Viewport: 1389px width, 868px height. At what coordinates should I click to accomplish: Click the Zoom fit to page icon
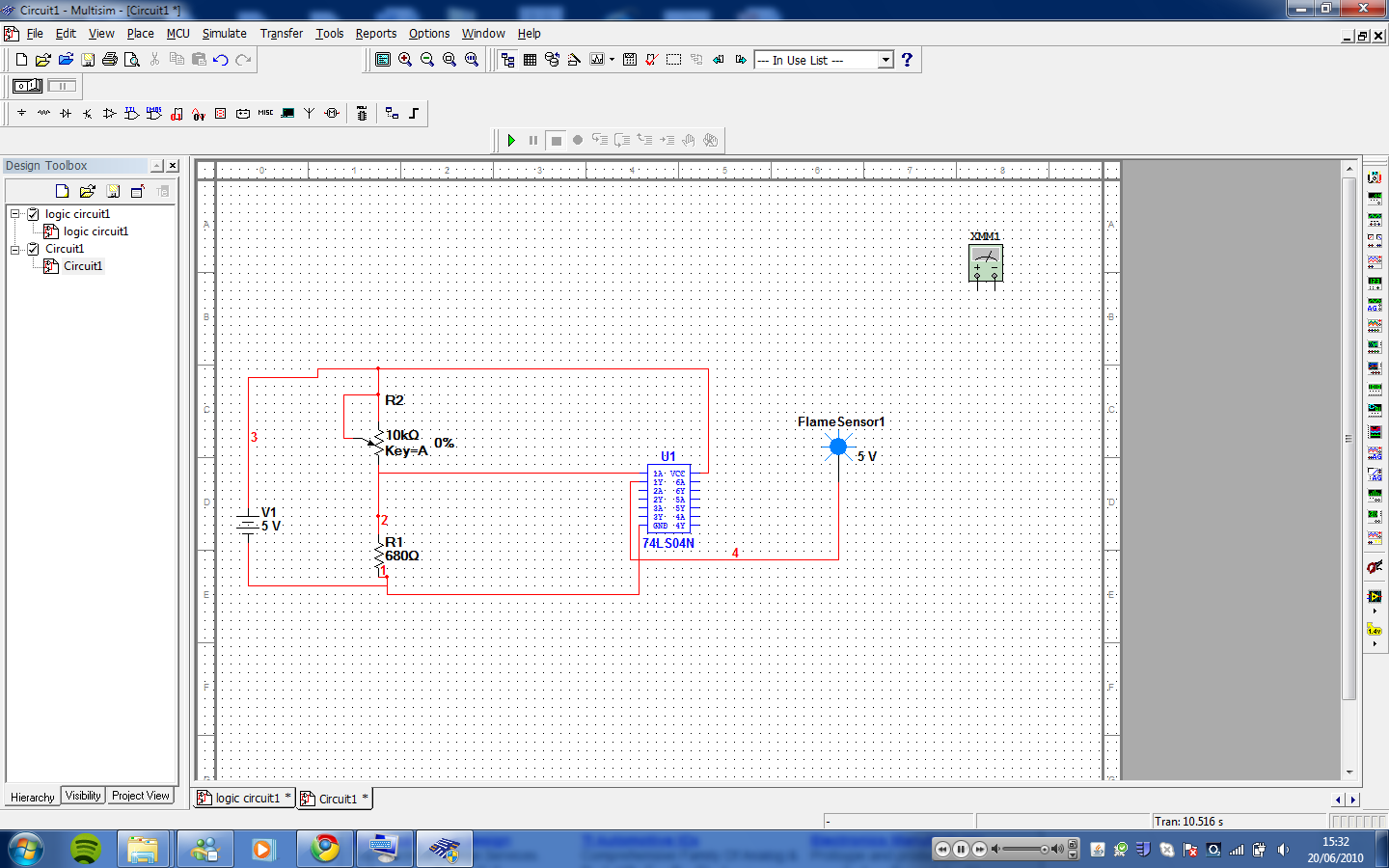[x=472, y=60]
